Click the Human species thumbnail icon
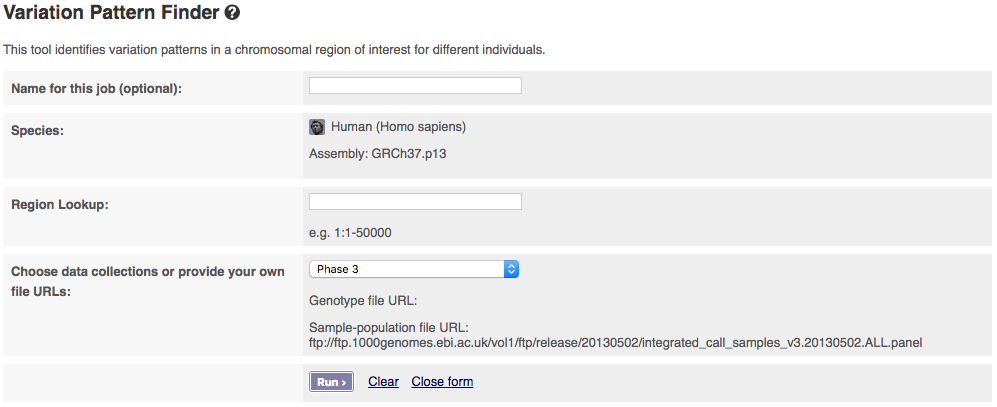This screenshot has width=997, height=407. tap(317, 127)
